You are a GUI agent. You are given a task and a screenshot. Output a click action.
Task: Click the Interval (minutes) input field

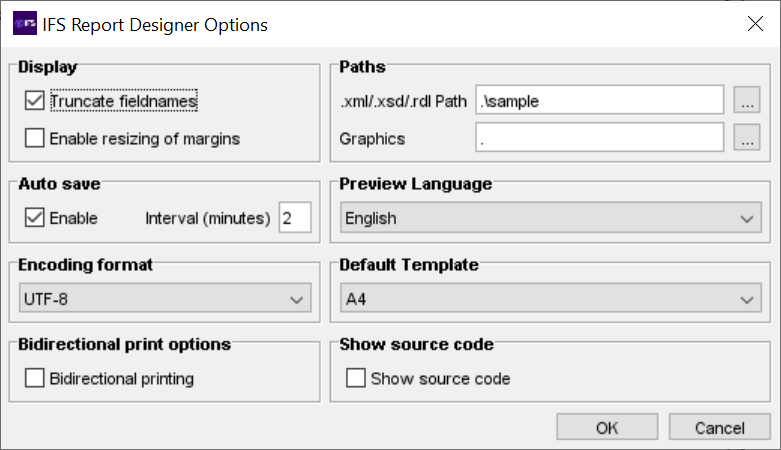click(x=295, y=217)
